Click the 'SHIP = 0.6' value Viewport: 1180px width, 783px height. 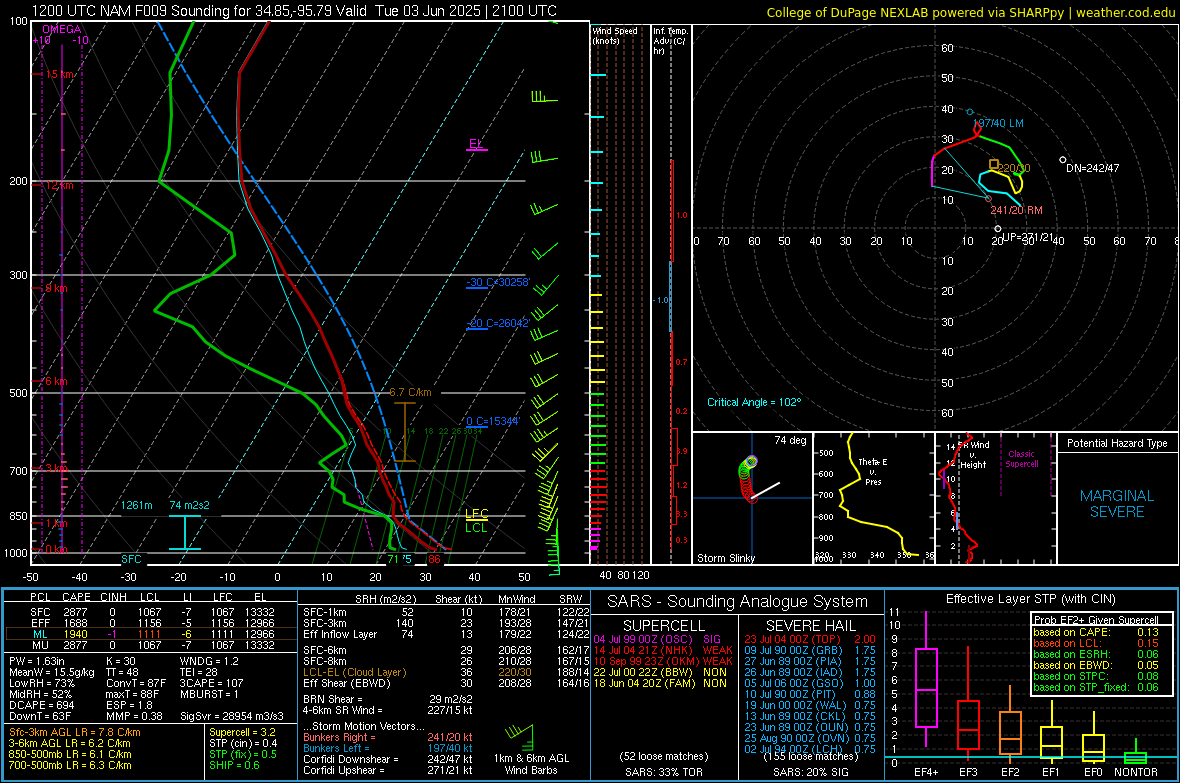(234, 765)
